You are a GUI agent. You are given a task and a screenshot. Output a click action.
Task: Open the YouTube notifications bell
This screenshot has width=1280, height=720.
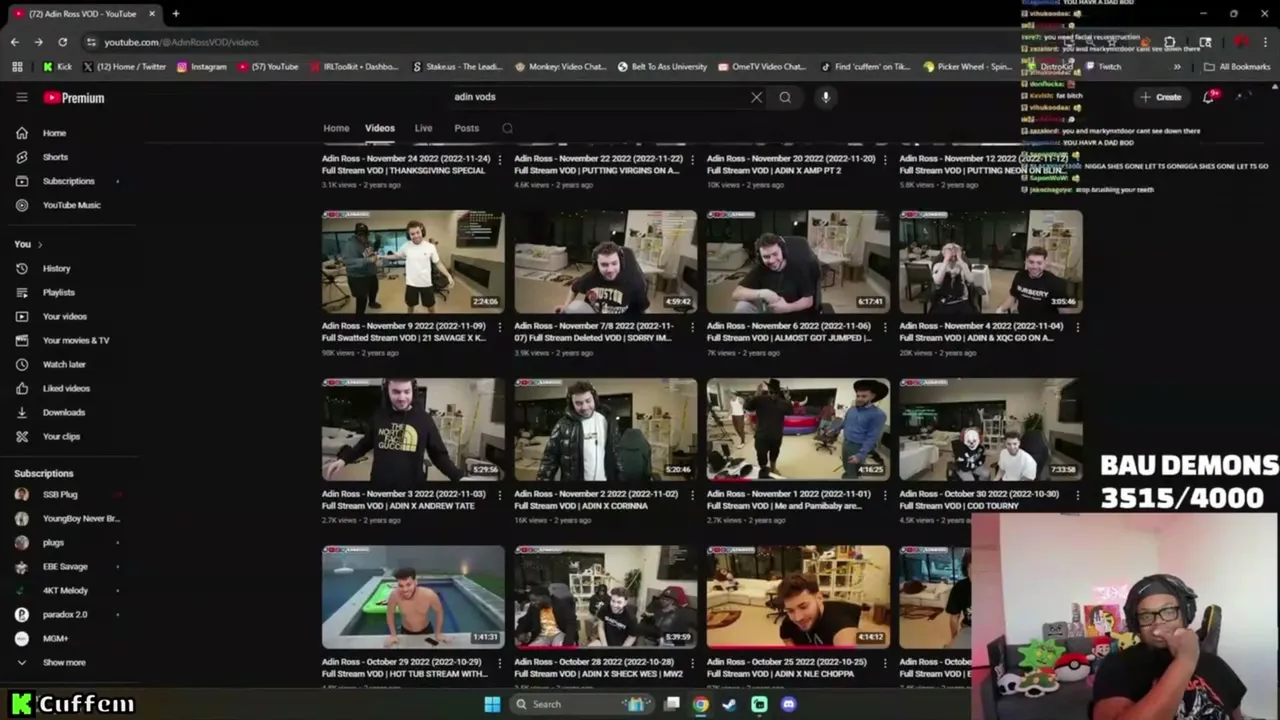point(1209,97)
